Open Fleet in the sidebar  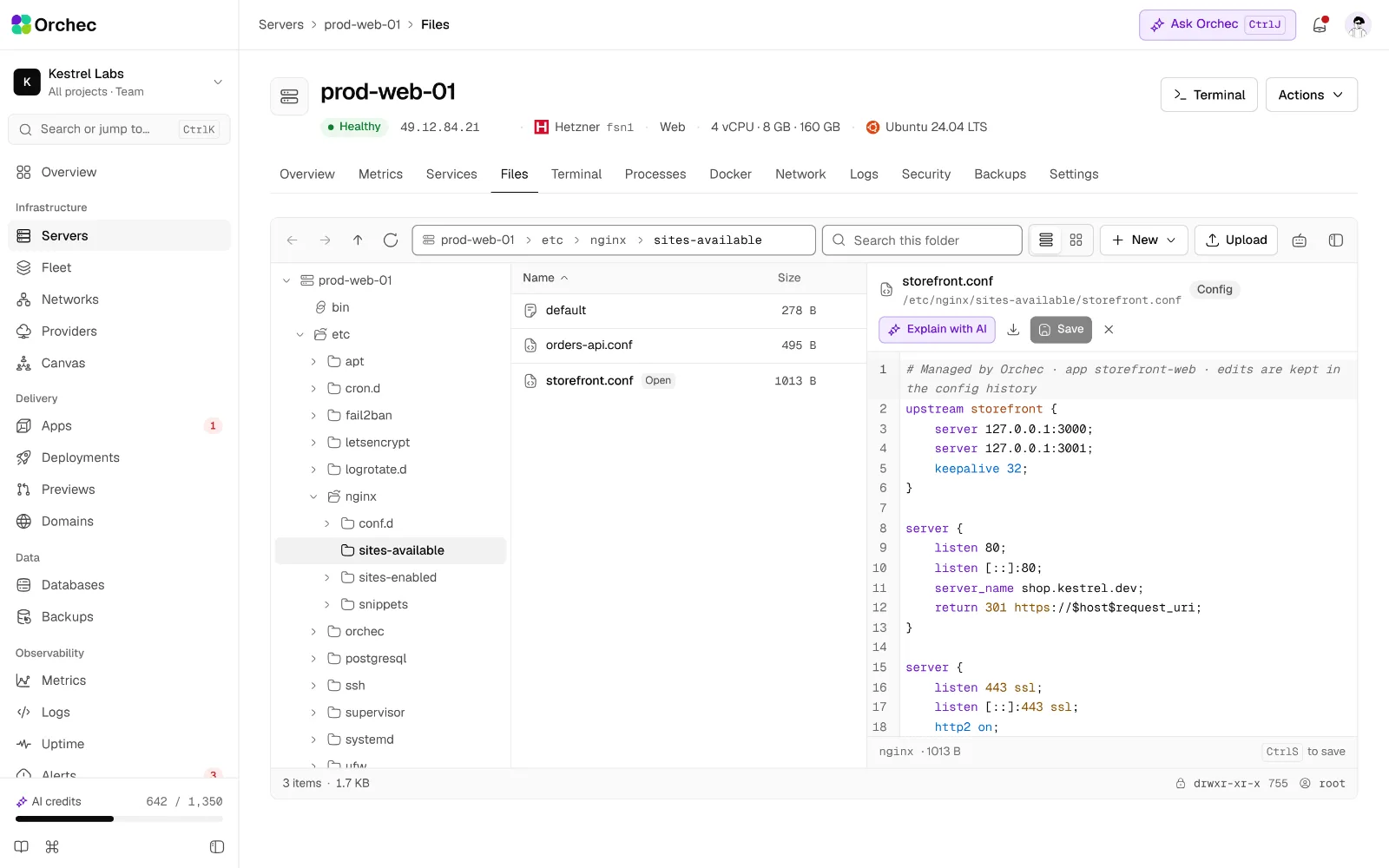tap(119, 267)
